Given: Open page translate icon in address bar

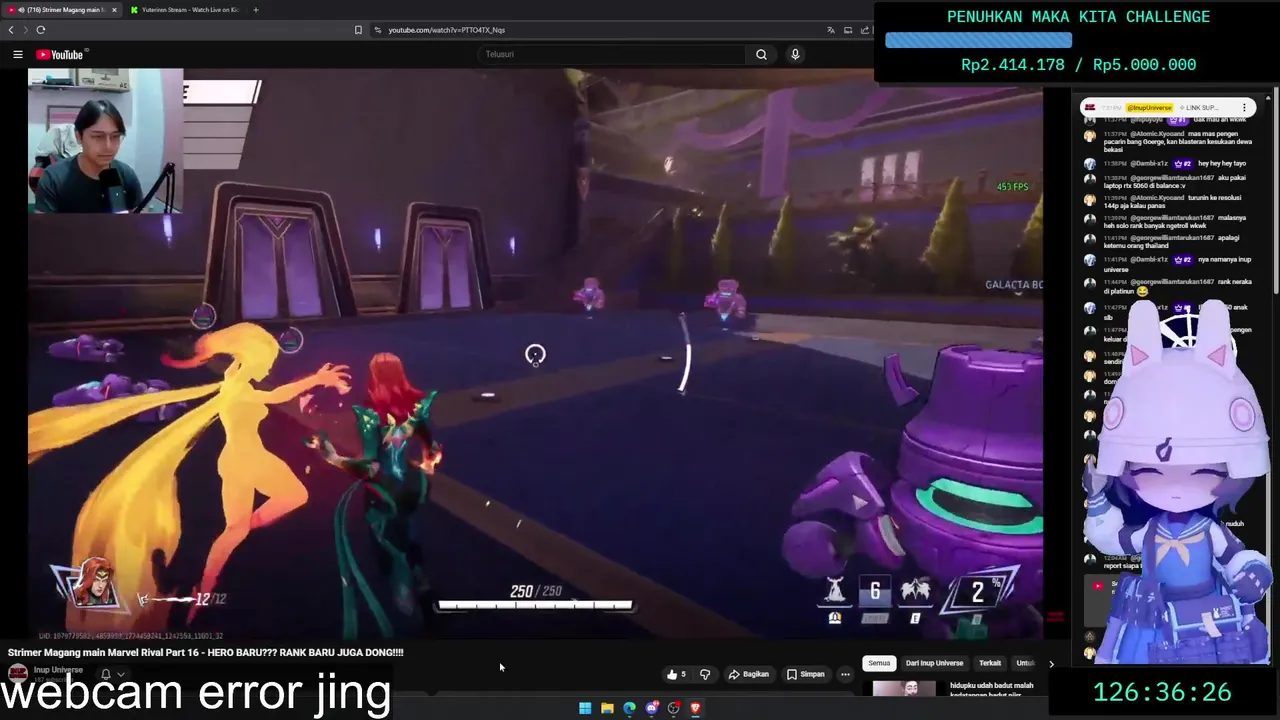Looking at the screenshot, I should (830, 30).
